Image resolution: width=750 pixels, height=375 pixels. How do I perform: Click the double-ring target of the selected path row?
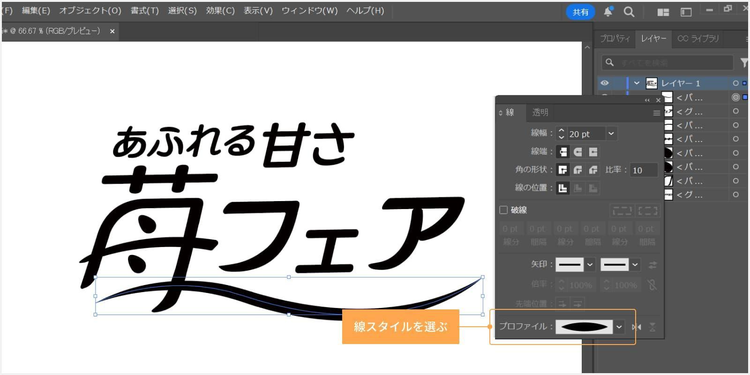tap(736, 98)
